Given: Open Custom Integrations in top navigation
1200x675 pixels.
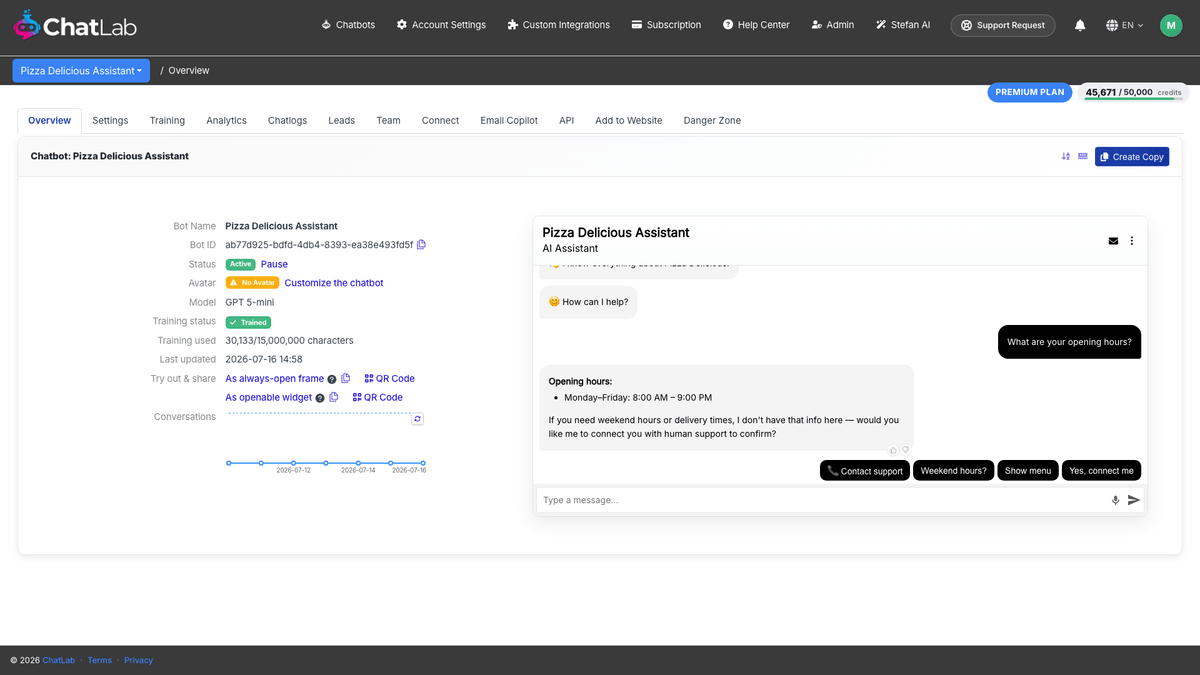Looking at the screenshot, I should coord(558,25).
